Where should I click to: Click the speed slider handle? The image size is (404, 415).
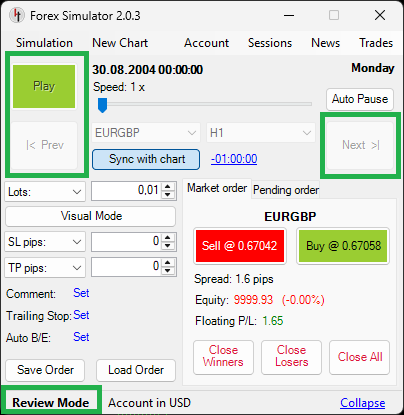tap(102, 105)
